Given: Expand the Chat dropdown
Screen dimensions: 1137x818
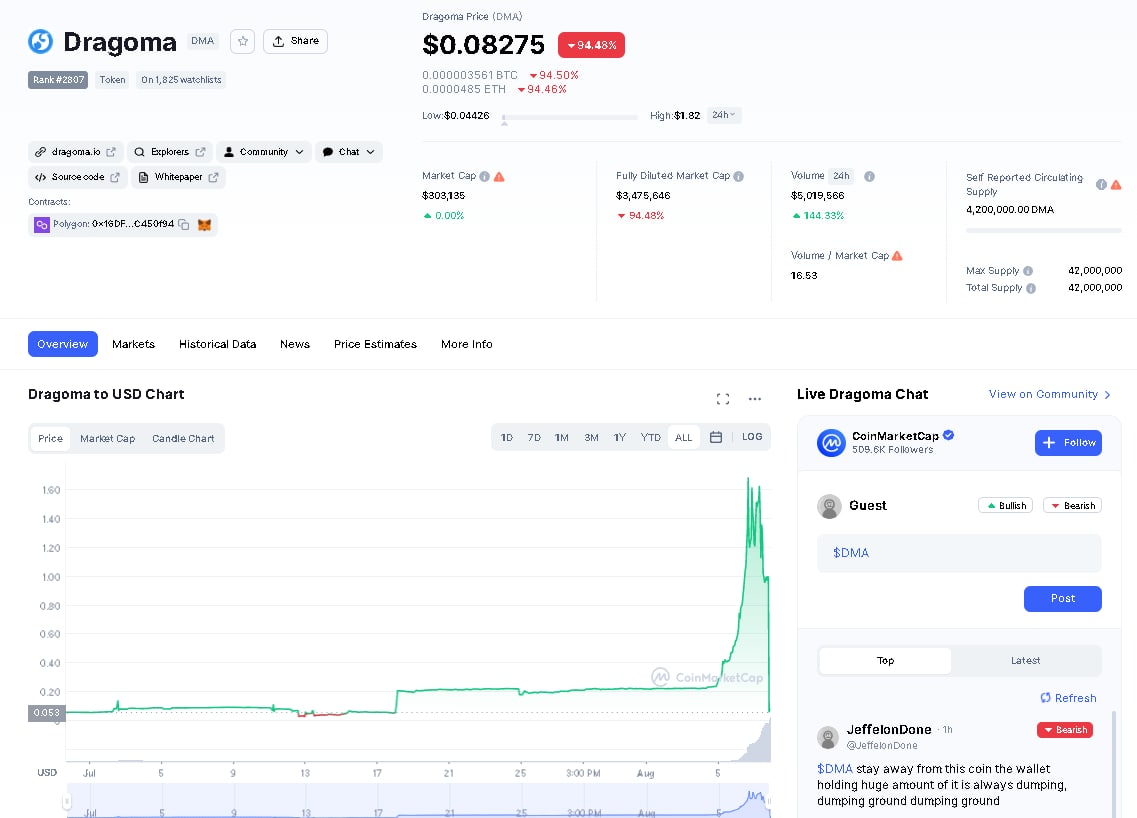Looking at the screenshot, I should (x=349, y=152).
